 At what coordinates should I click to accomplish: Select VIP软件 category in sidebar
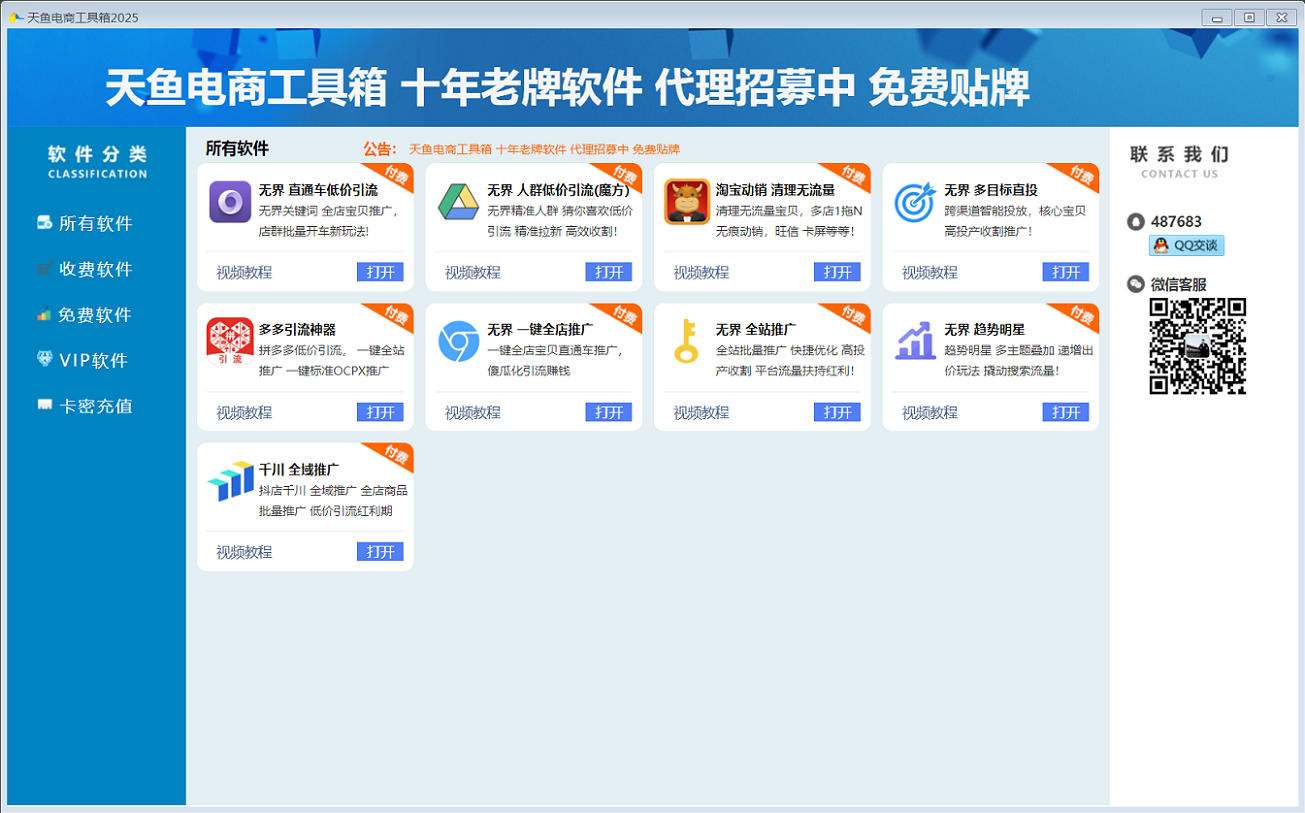(x=94, y=360)
